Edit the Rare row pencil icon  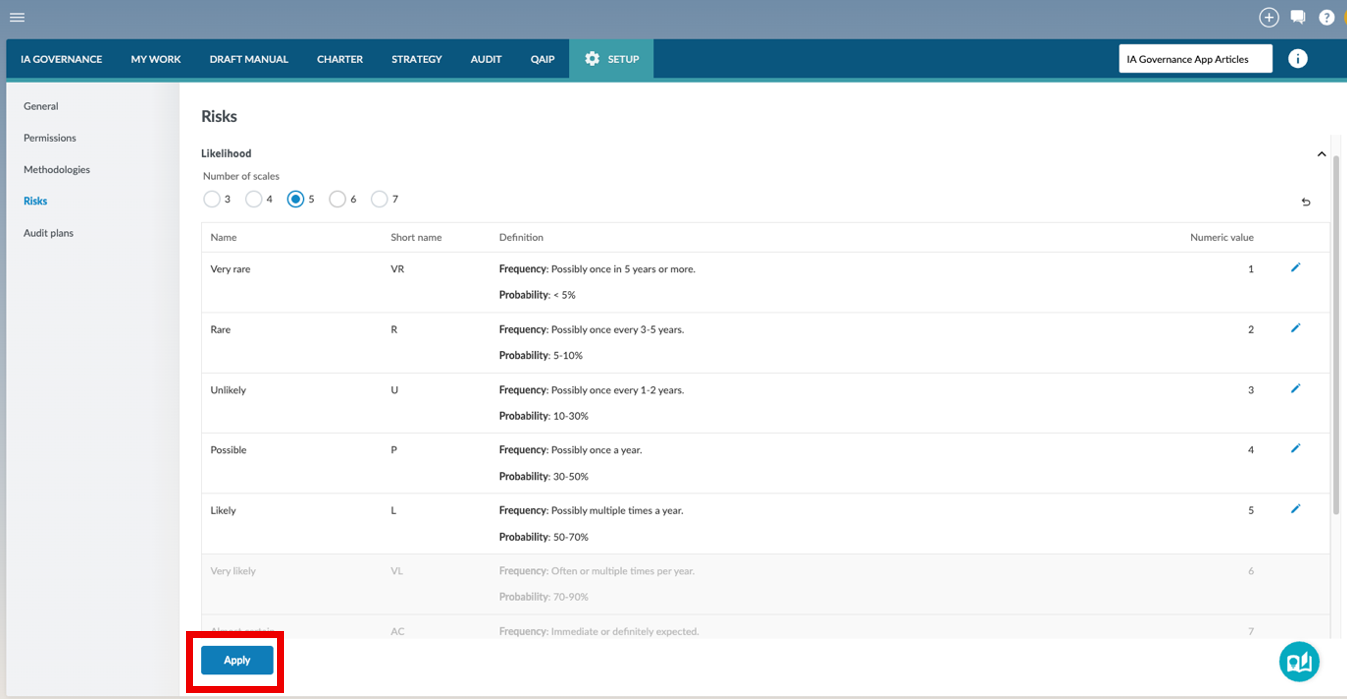tap(1296, 328)
